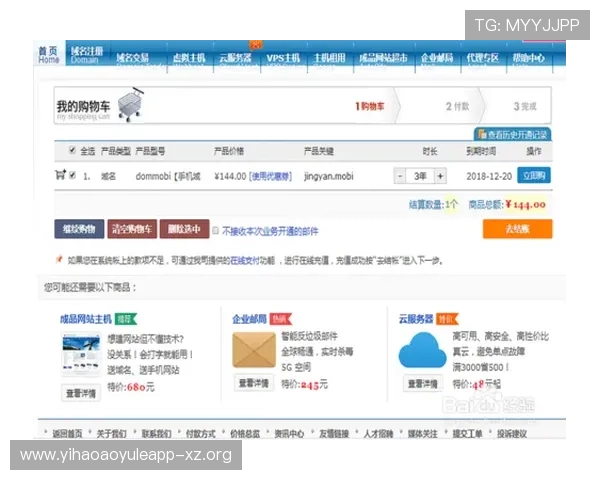This screenshot has width=600, height=480.
Task: Click 查看详情 under 云服务器
Action: pyautogui.click(x=422, y=384)
